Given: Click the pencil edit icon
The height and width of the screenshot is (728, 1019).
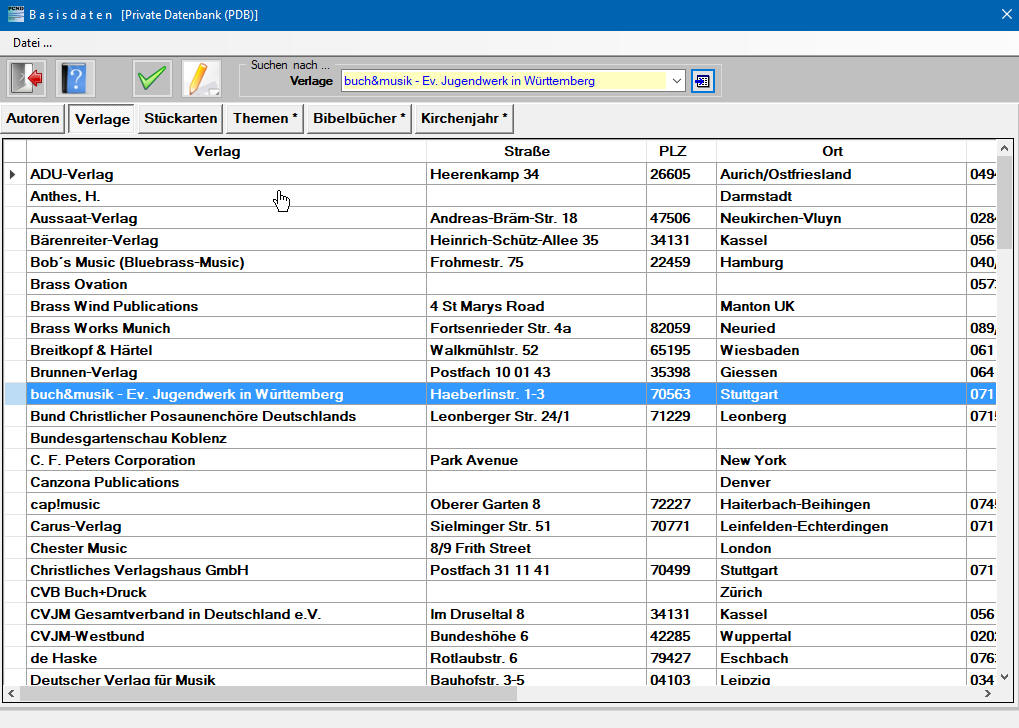Looking at the screenshot, I should point(201,79).
